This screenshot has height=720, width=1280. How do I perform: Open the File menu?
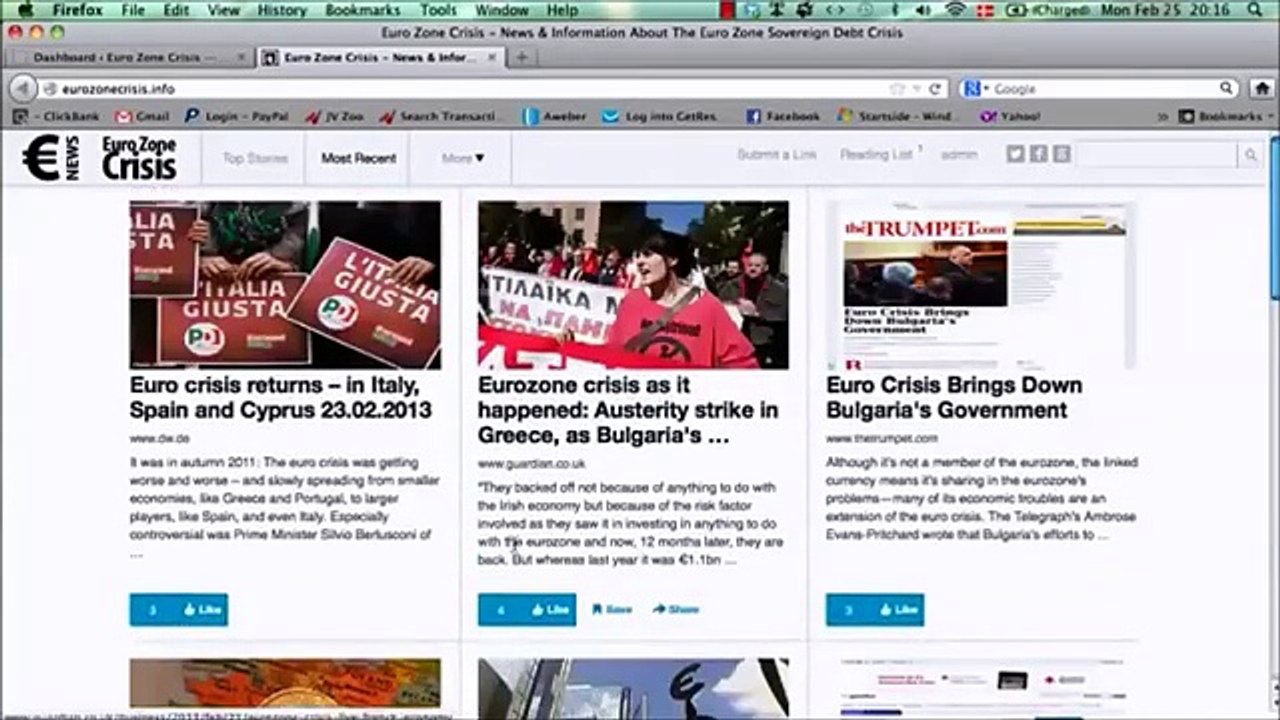coord(133,10)
